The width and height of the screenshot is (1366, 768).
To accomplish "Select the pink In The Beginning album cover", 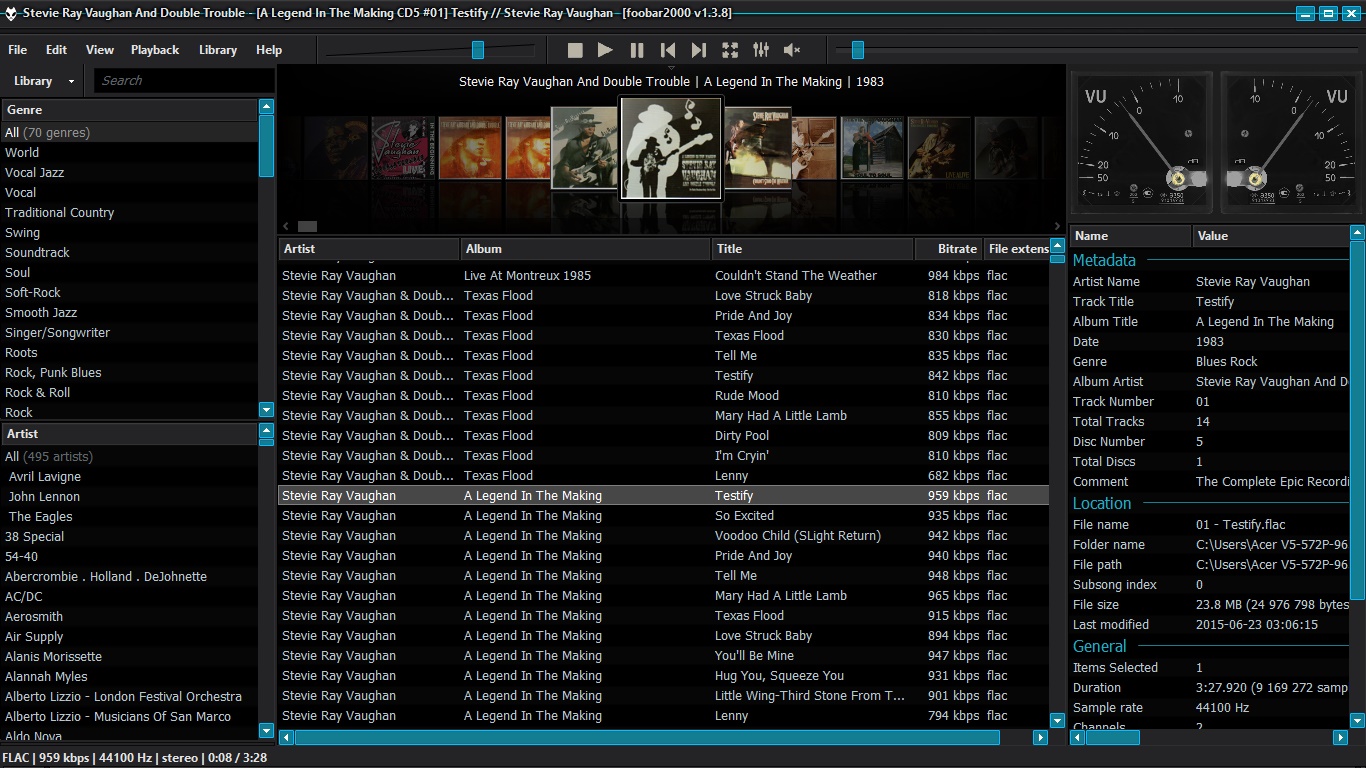I will tap(403, 149).
